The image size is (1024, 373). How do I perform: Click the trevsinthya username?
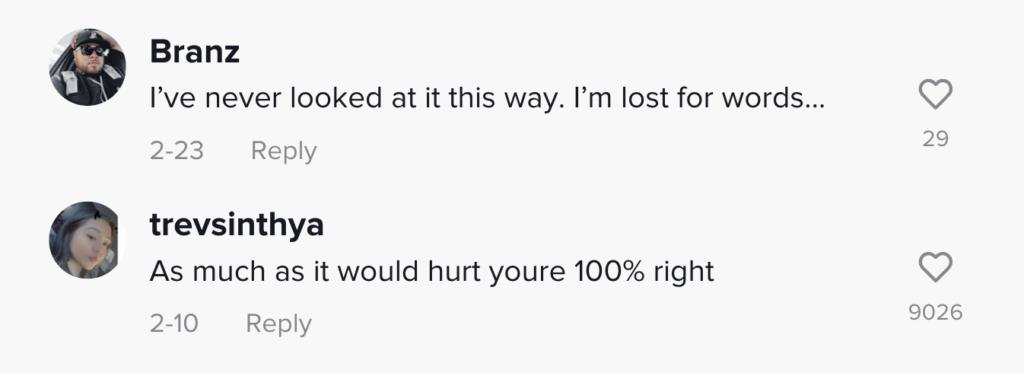[236, 225]
